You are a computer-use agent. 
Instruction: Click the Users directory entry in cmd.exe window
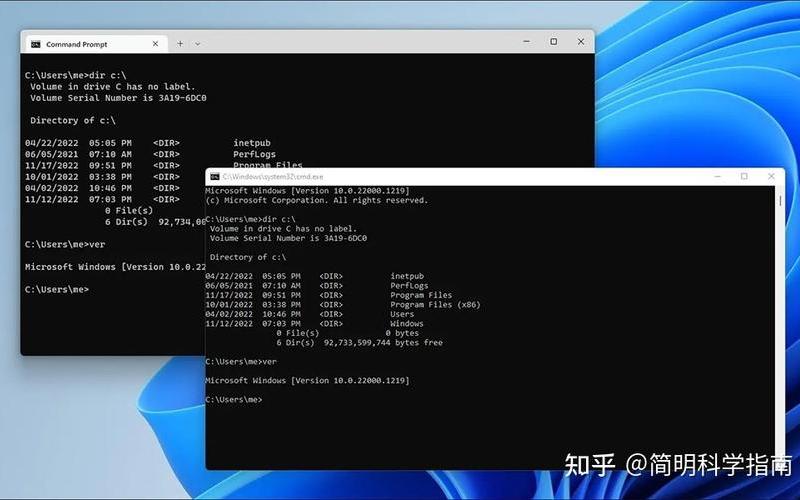tap(402, 314)
